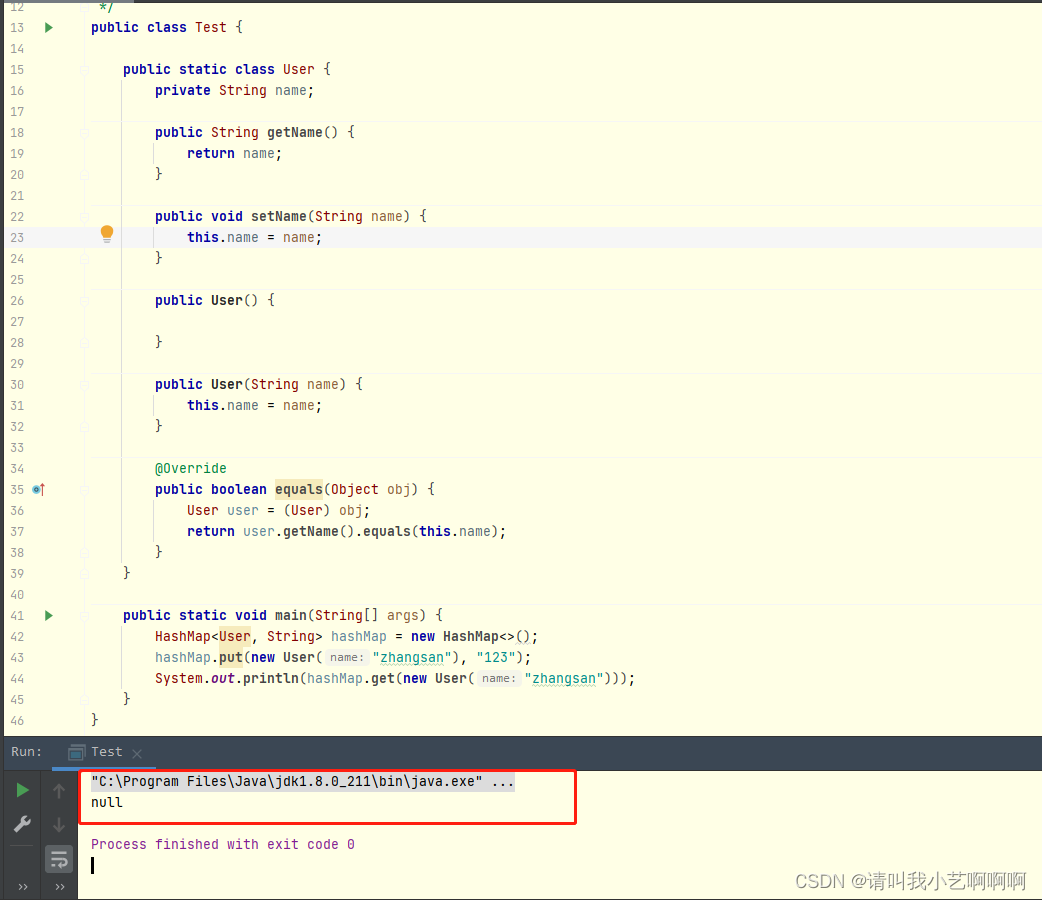1042x900 pixels.
Task: Run the Test class via gutter play icon
Action: [48, 27]
